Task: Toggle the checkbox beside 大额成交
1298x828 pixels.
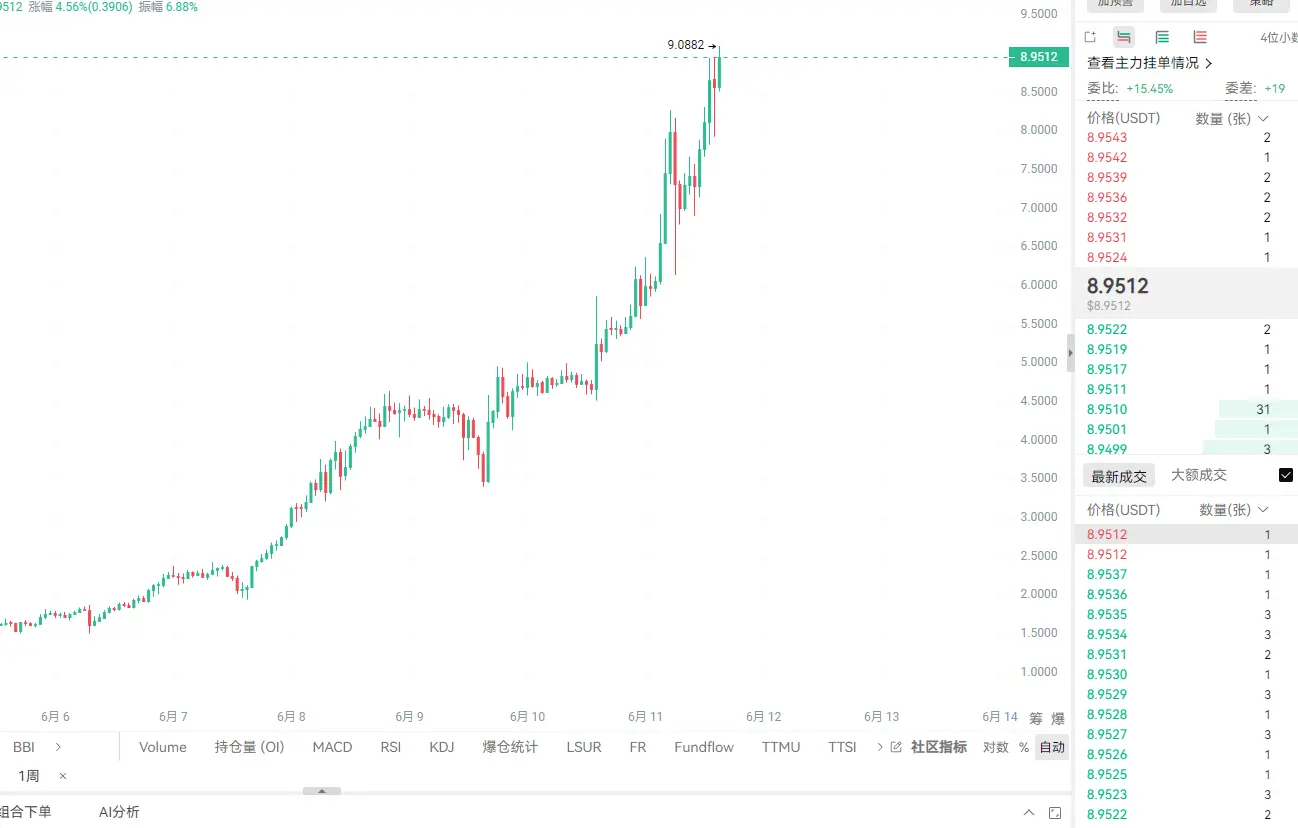Action: pos(1286,475)
